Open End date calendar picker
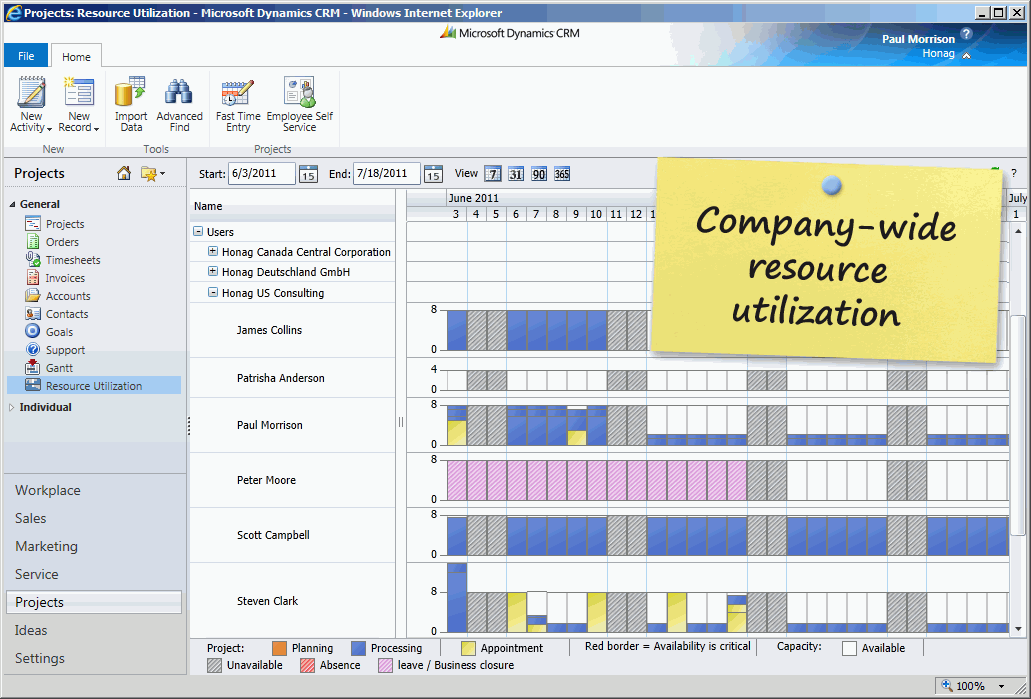This screenshot has height=699, width=1031. pyautogui.click(x=433, y=174)
